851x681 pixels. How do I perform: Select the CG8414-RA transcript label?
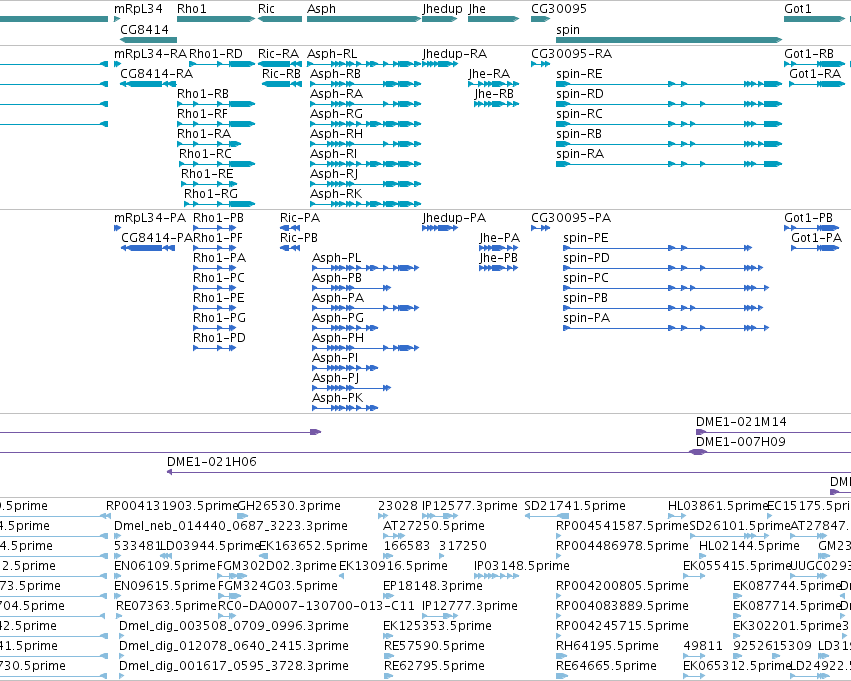pos(156,73)
